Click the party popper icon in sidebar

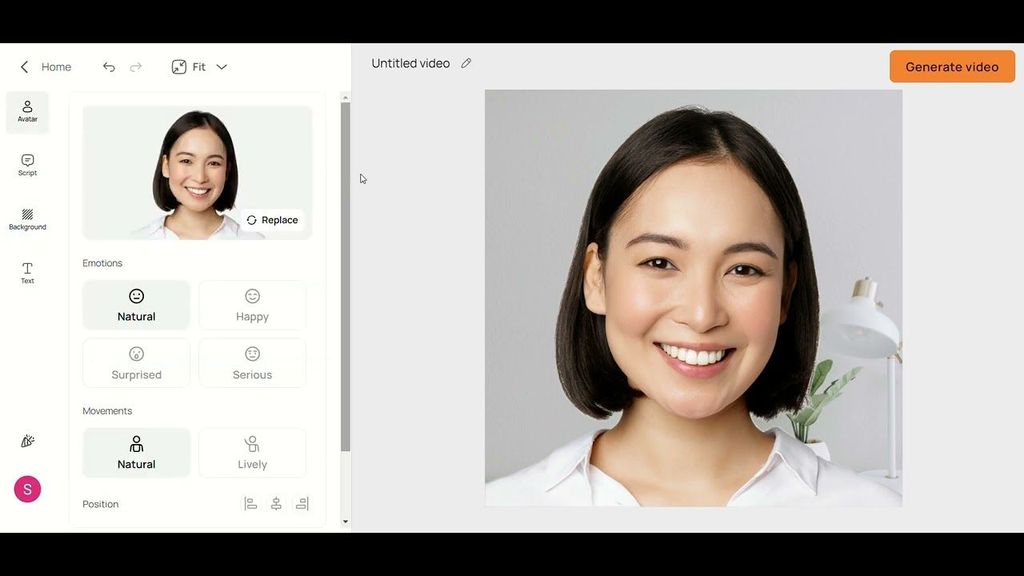point(27,441)
